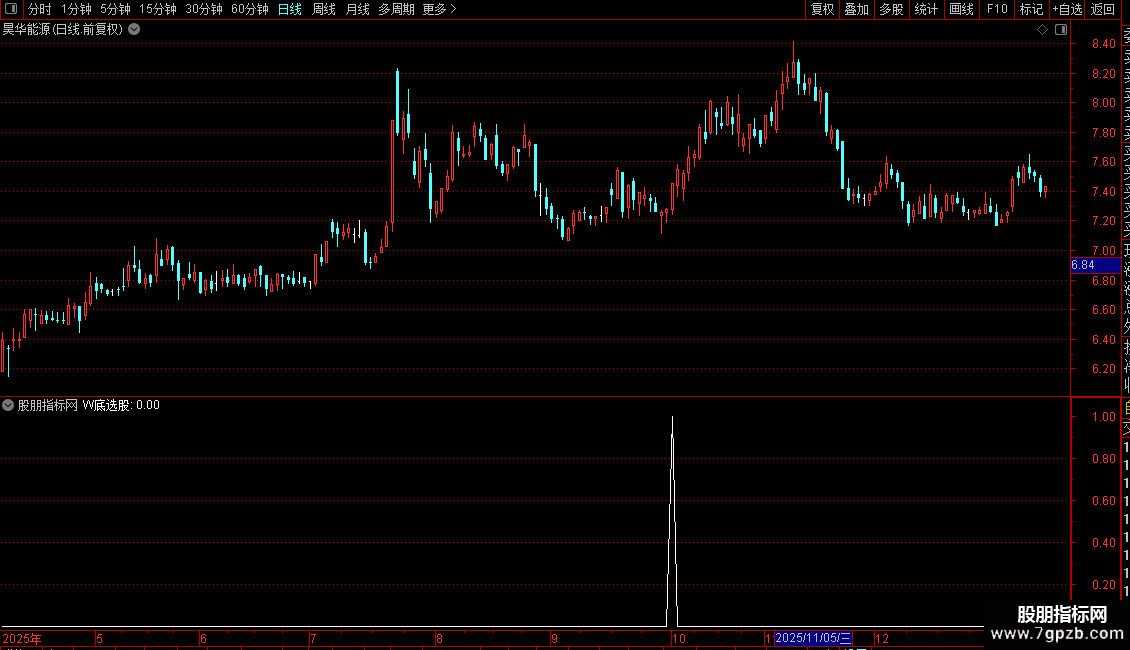Click 股朋指标网 W底选股: 0.00 label
The width and height of the screenshot is (1130, 650).
89,405
